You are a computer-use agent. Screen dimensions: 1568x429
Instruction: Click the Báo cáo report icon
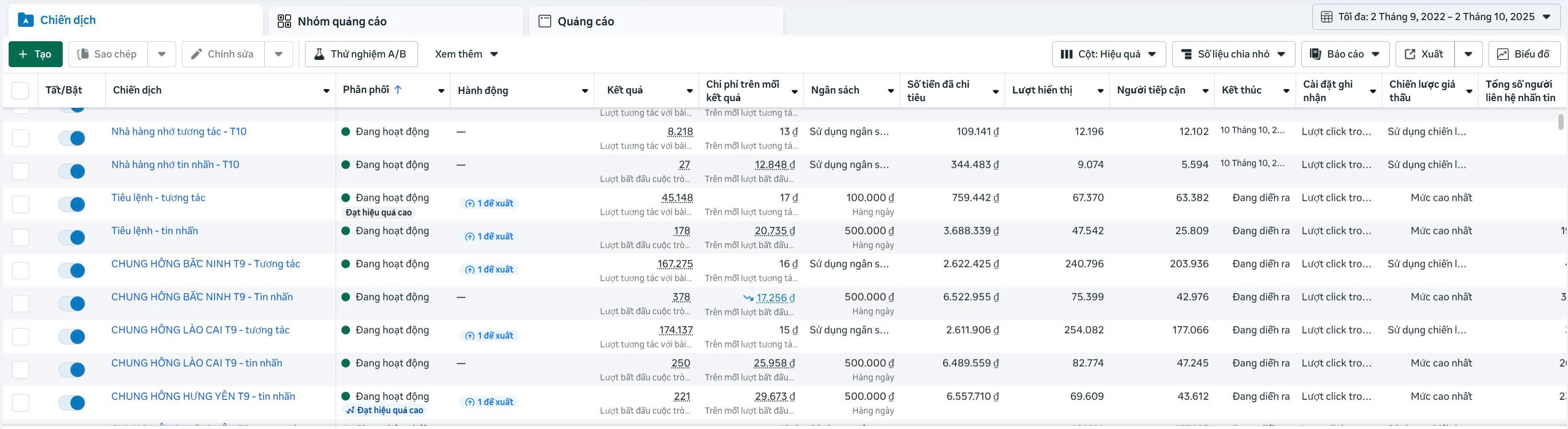[x=1315, y=54]
